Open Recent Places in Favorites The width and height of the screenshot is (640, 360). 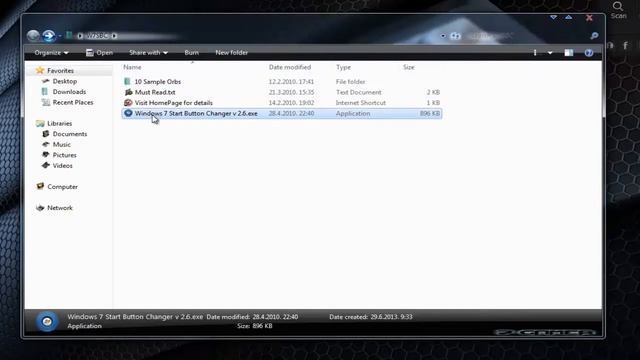73,102
